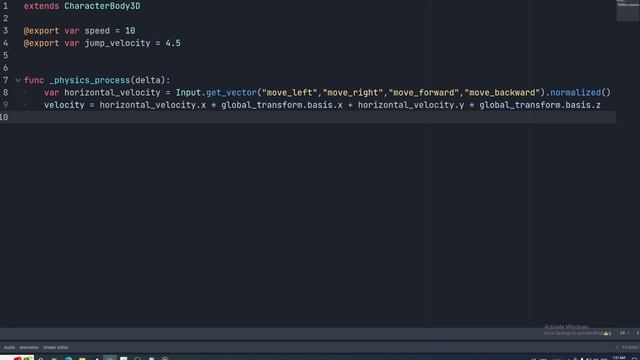Click line number 8 in gutter
Viewport: 640px width, 360px height.
tap(5, 93)
